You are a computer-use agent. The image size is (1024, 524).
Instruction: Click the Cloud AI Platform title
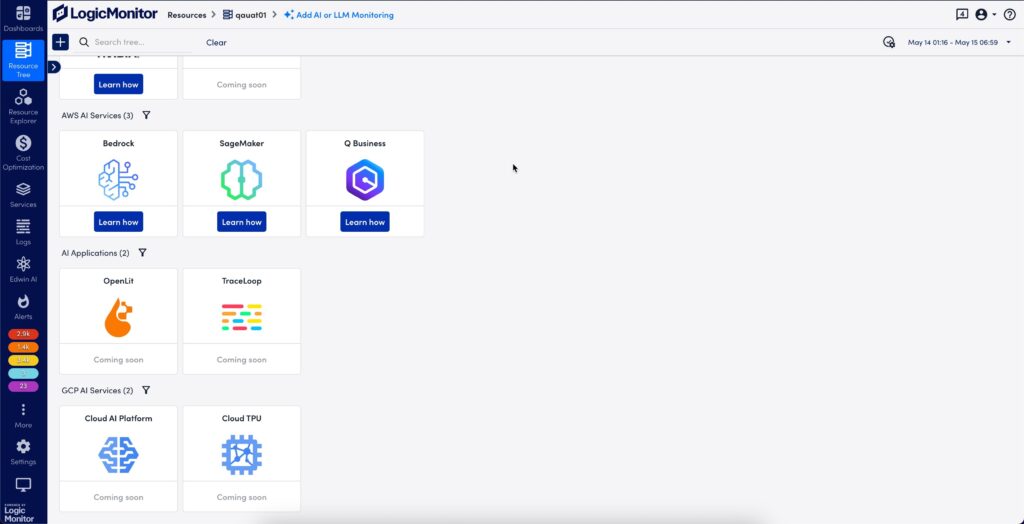coord(118,418)
